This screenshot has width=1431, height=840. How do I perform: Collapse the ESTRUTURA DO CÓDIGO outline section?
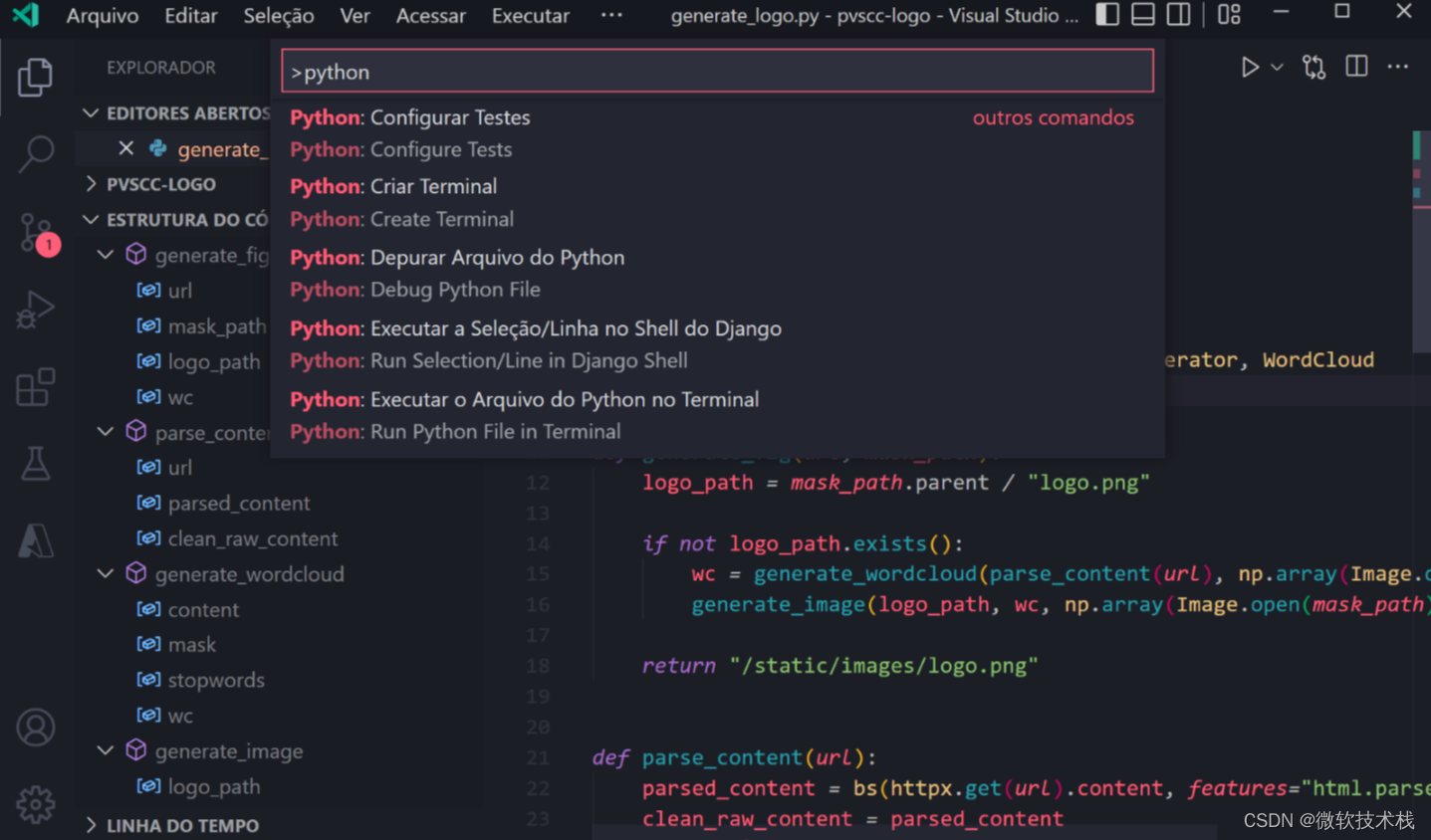coord(91,219)
